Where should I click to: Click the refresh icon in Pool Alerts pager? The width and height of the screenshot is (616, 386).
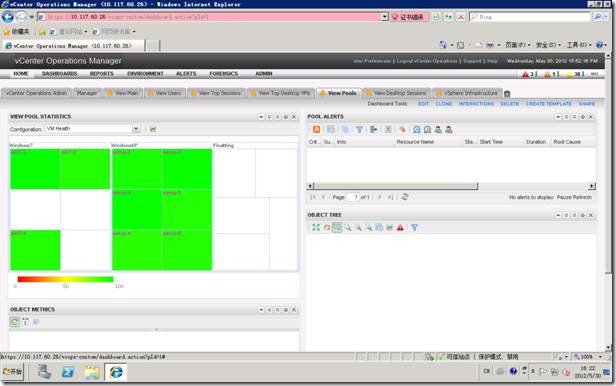coord(405,197)
